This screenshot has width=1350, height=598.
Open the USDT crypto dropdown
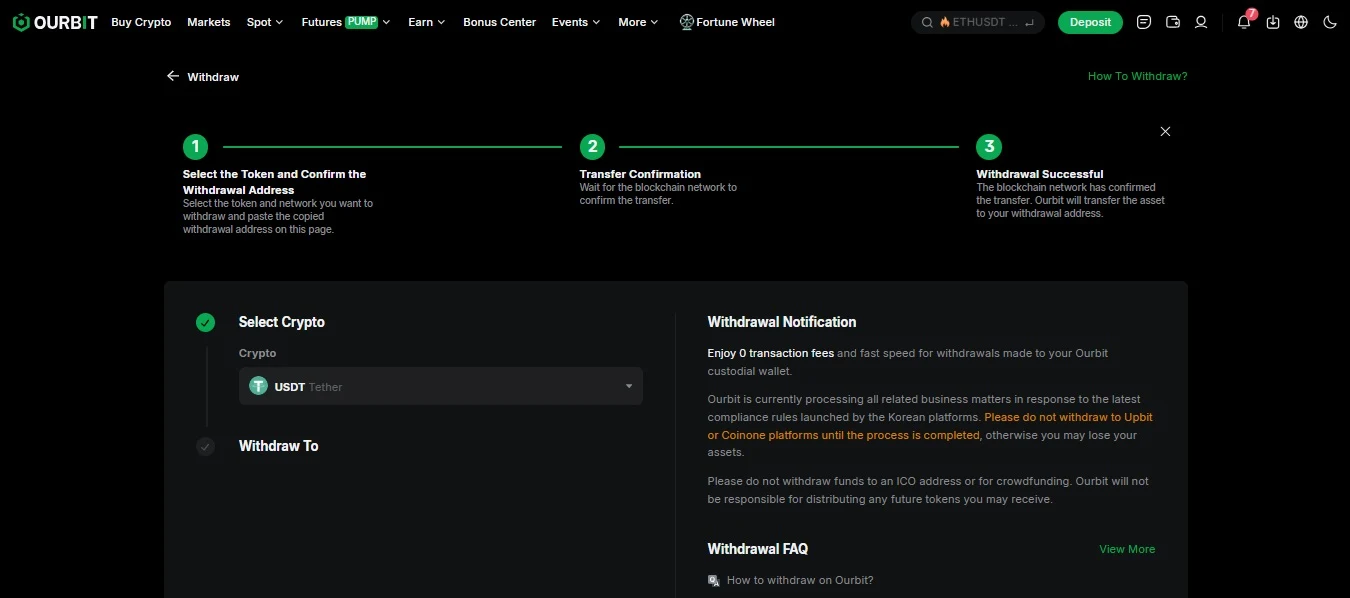click(x=441, y=386)
